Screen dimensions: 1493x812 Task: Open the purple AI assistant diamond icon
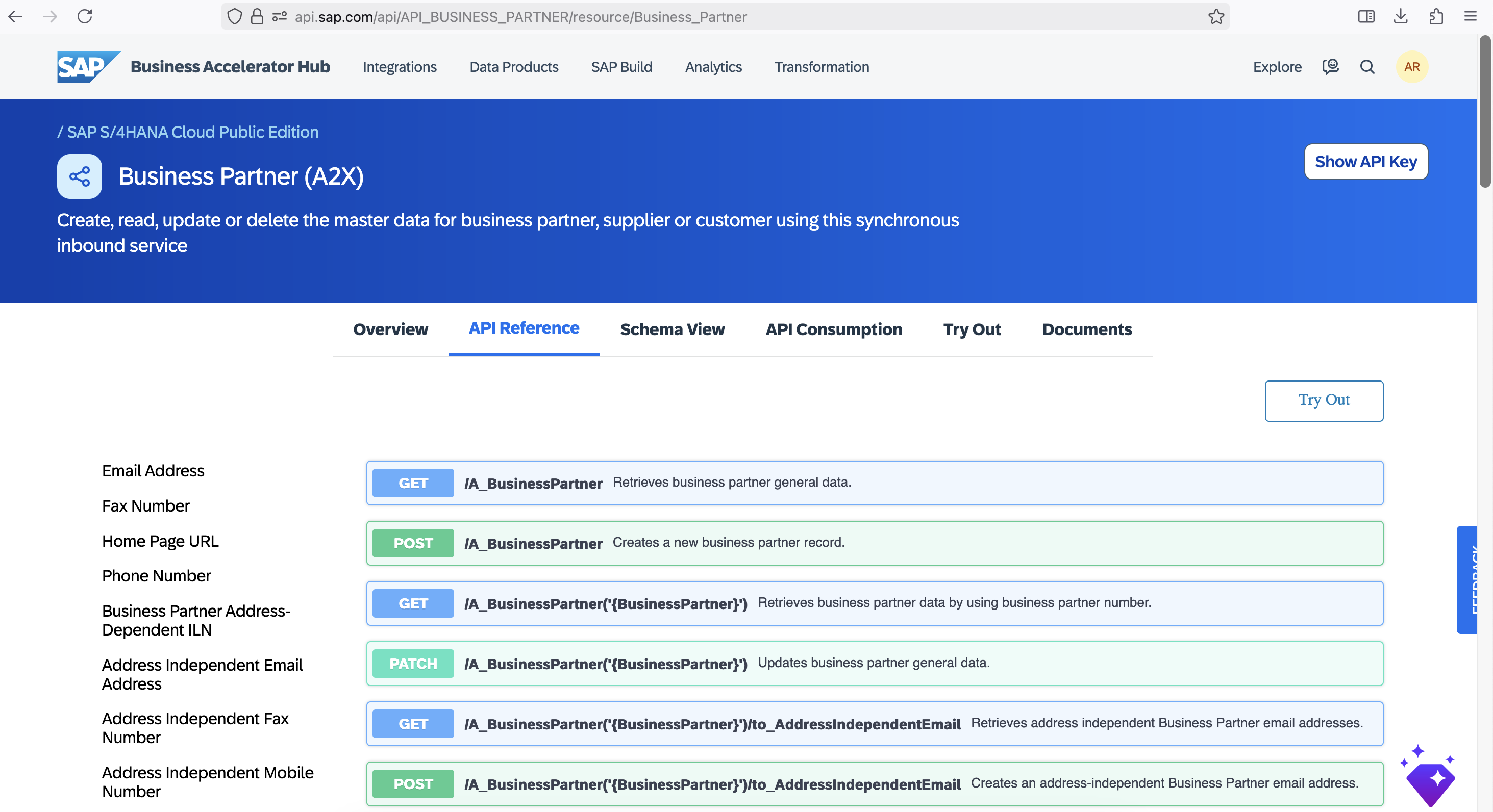tap(1429, 776)
